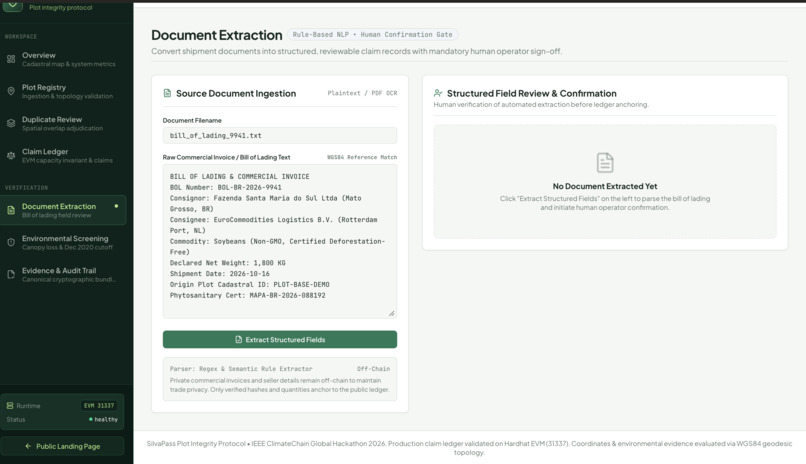This screenshot has width=806, height=464.
Task: Open Evidence & Audit Trail page
Action: [63, 274]
